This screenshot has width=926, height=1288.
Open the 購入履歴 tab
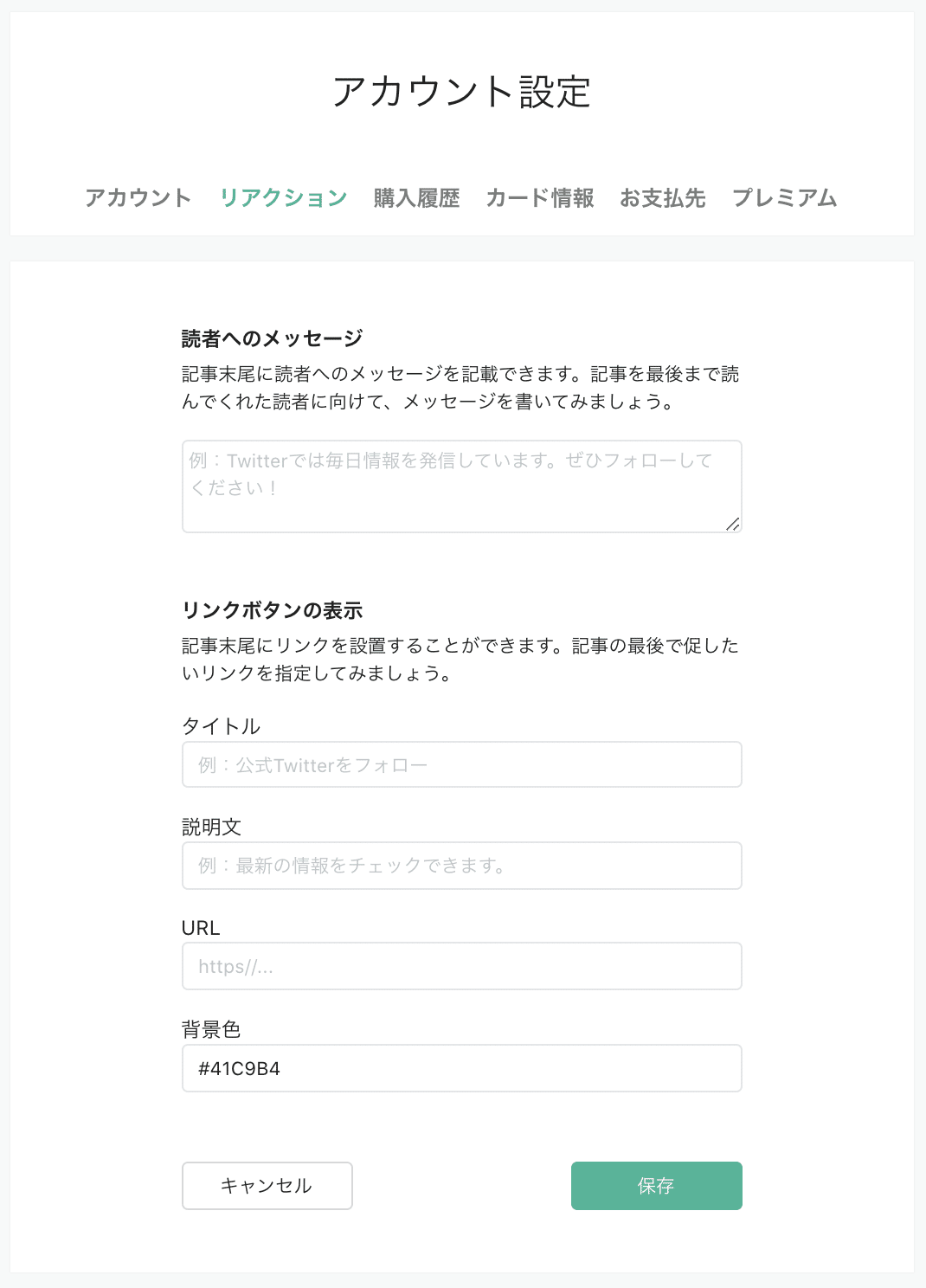(x=416, y=198)
